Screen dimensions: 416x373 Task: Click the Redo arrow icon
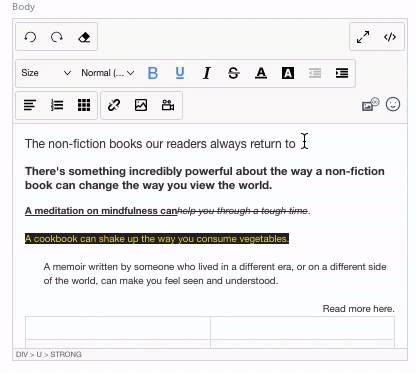57,37
